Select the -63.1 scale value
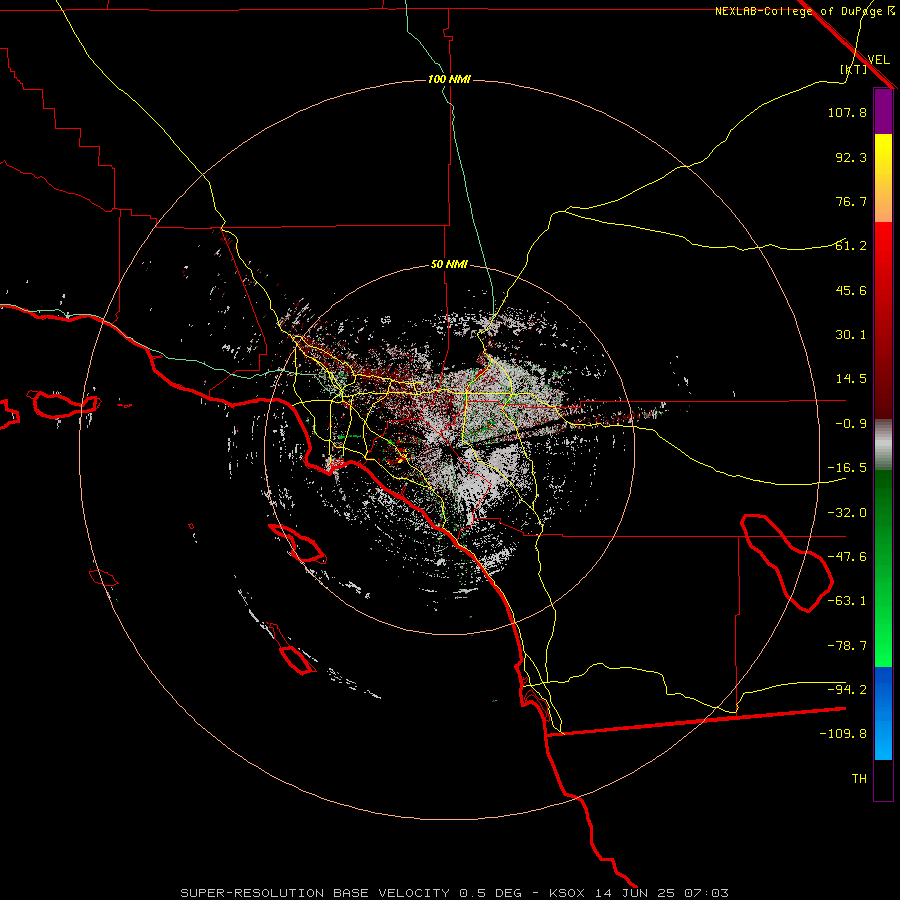This screenshot has width=900, height=900. click(847, 601)
